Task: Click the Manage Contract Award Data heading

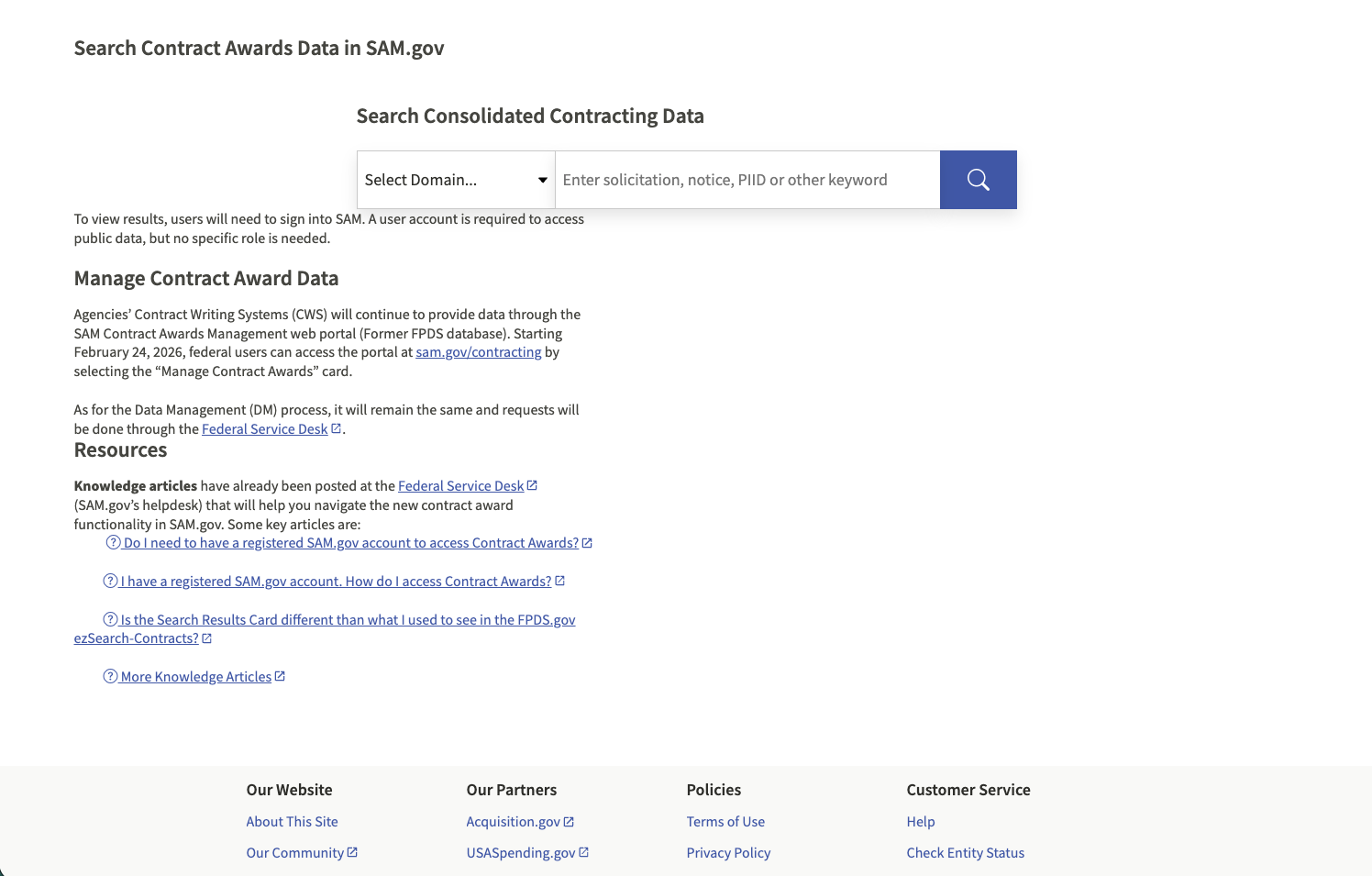Action: [206, 279]
